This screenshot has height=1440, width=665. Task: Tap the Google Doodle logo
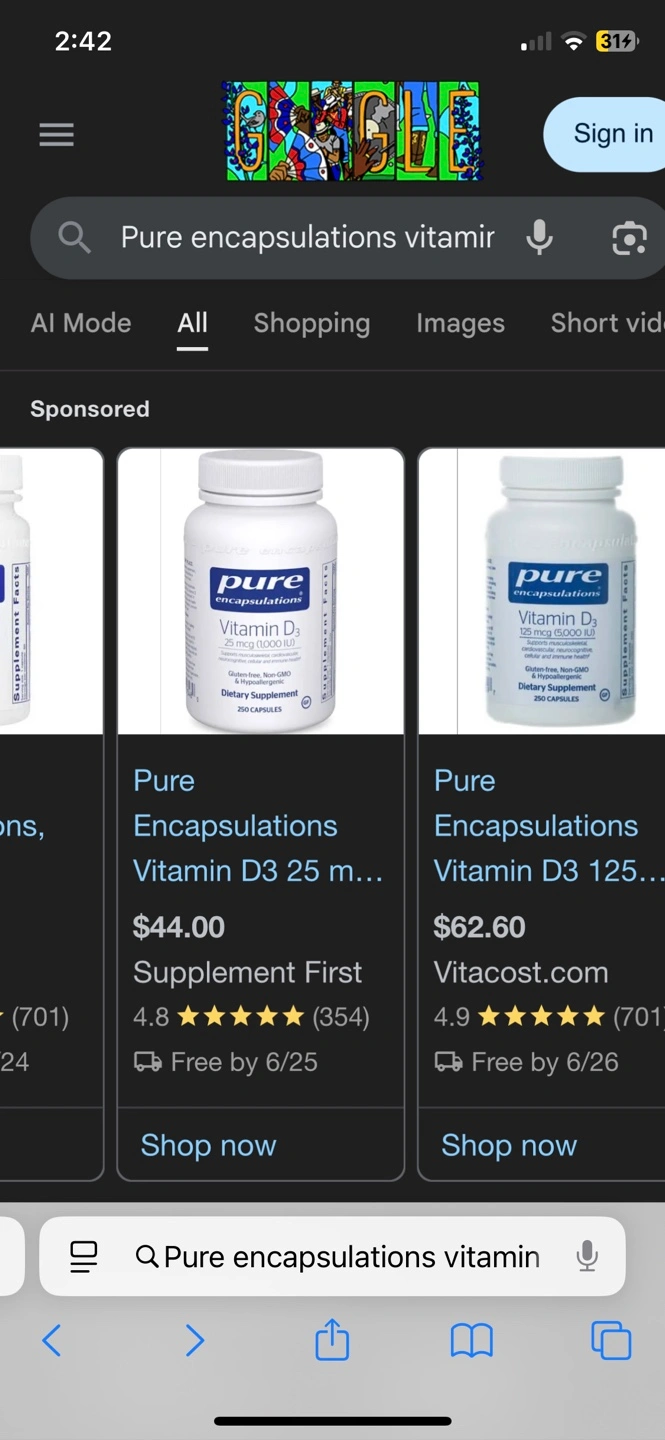tap(352, 132)
